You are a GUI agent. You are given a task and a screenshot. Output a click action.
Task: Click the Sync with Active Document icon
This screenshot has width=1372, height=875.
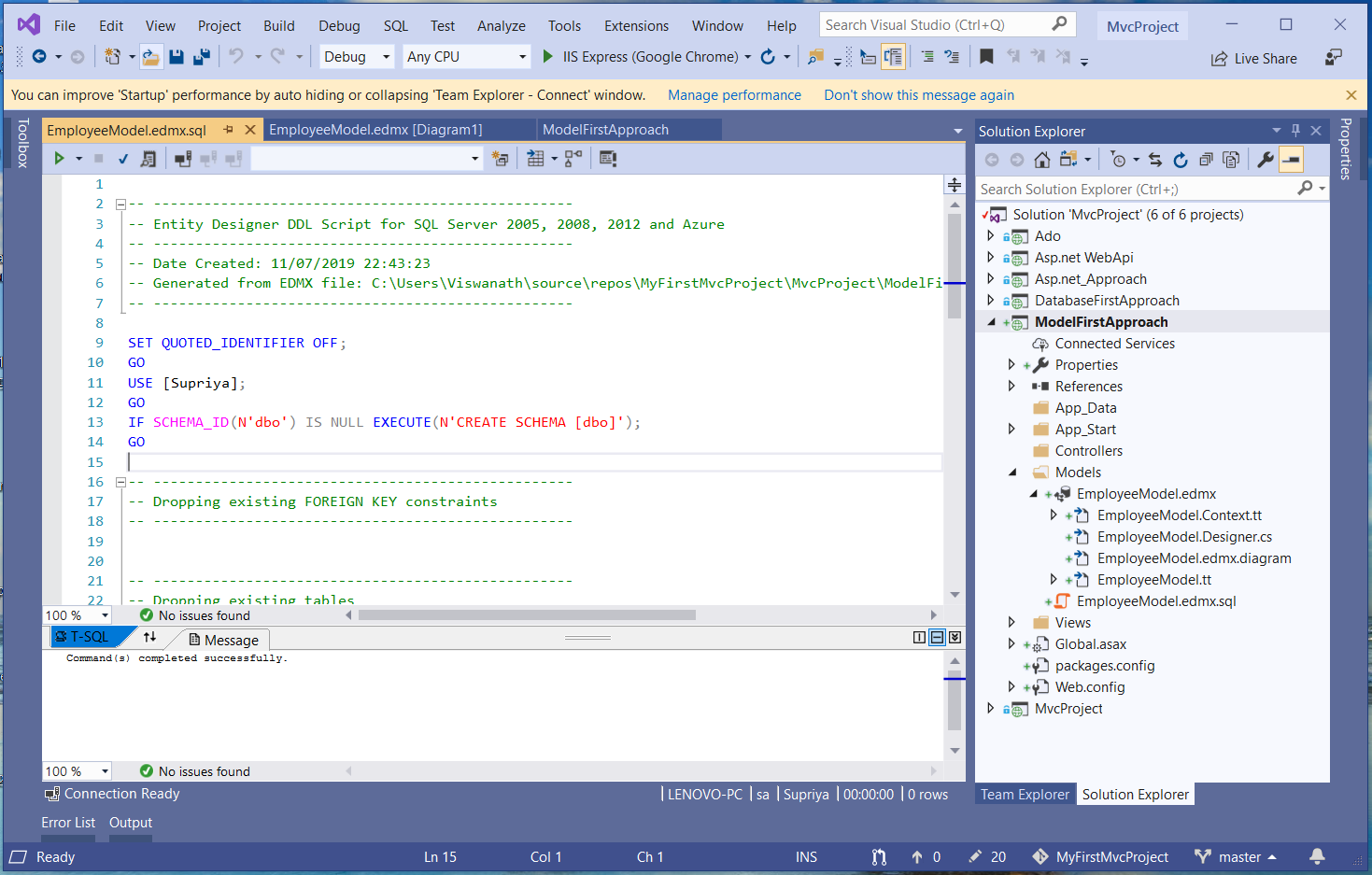click(x=1157, y=159)
